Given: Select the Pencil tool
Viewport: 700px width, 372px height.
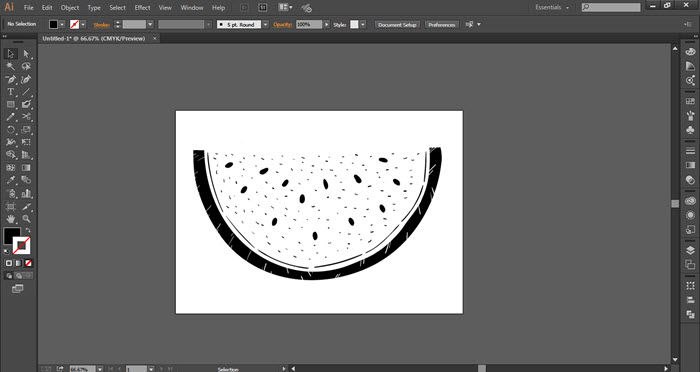Looking at the screenshot, I should pos(10,117).
